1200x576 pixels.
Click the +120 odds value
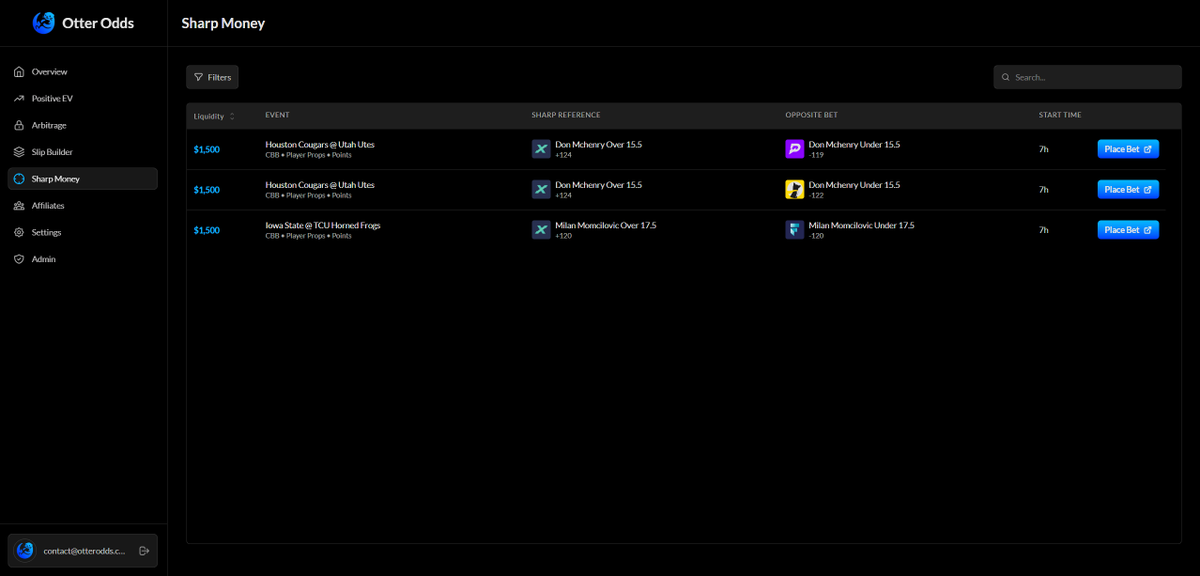click(x=563, y=235)
